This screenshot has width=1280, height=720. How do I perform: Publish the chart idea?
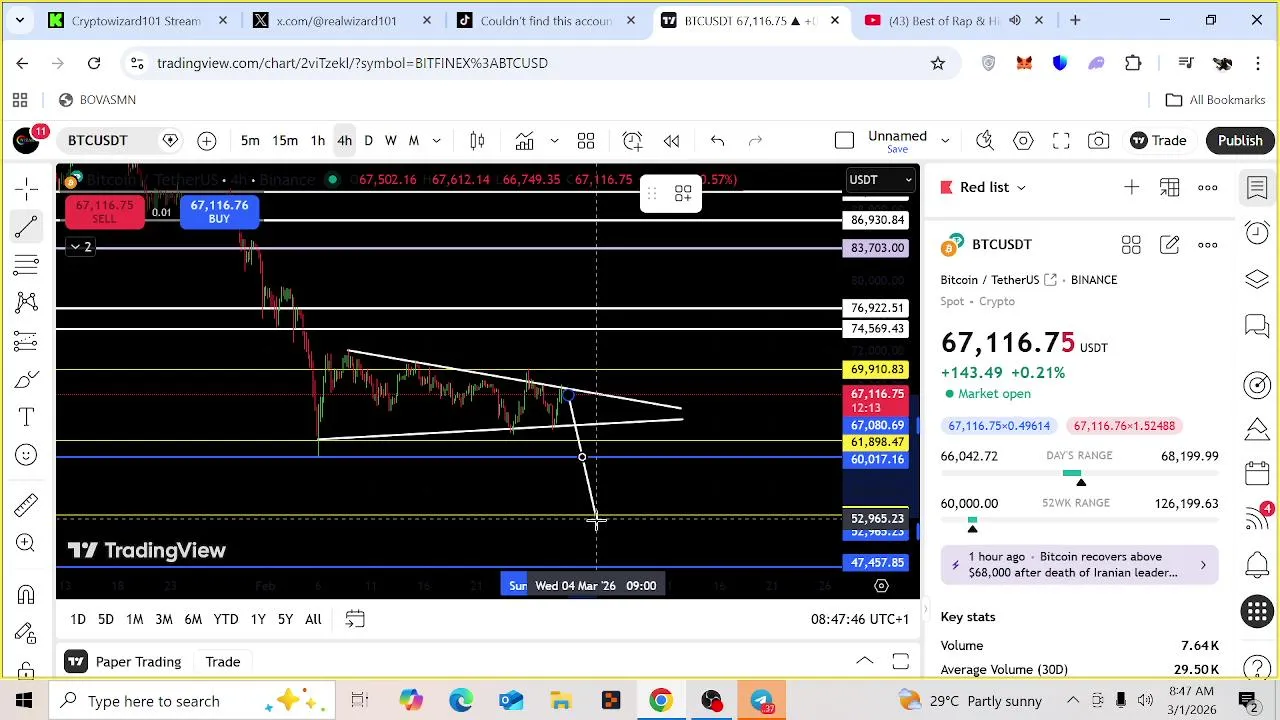[1240, 141]
